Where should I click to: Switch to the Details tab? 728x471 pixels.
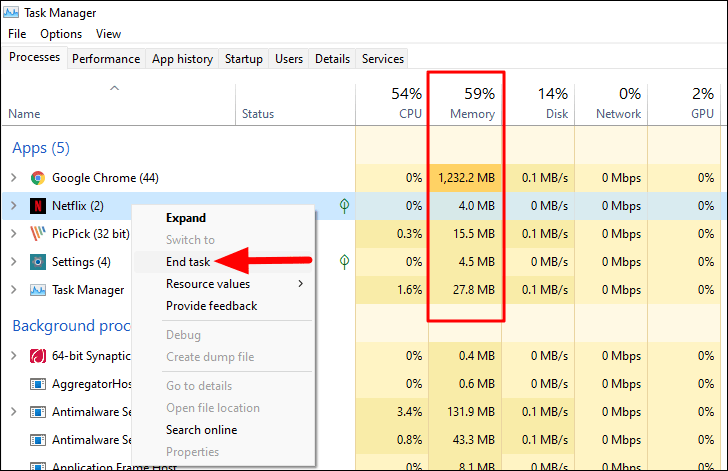(332, 59)
